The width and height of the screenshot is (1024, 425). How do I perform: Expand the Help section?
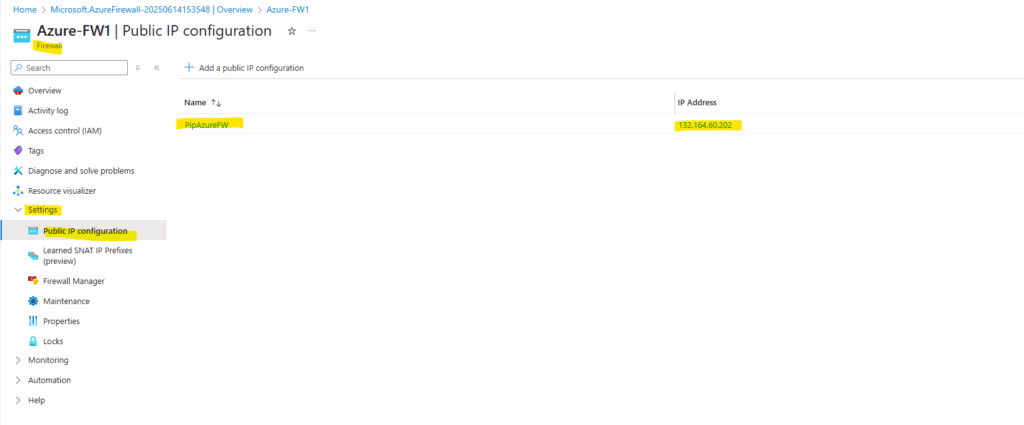[18, 400]
